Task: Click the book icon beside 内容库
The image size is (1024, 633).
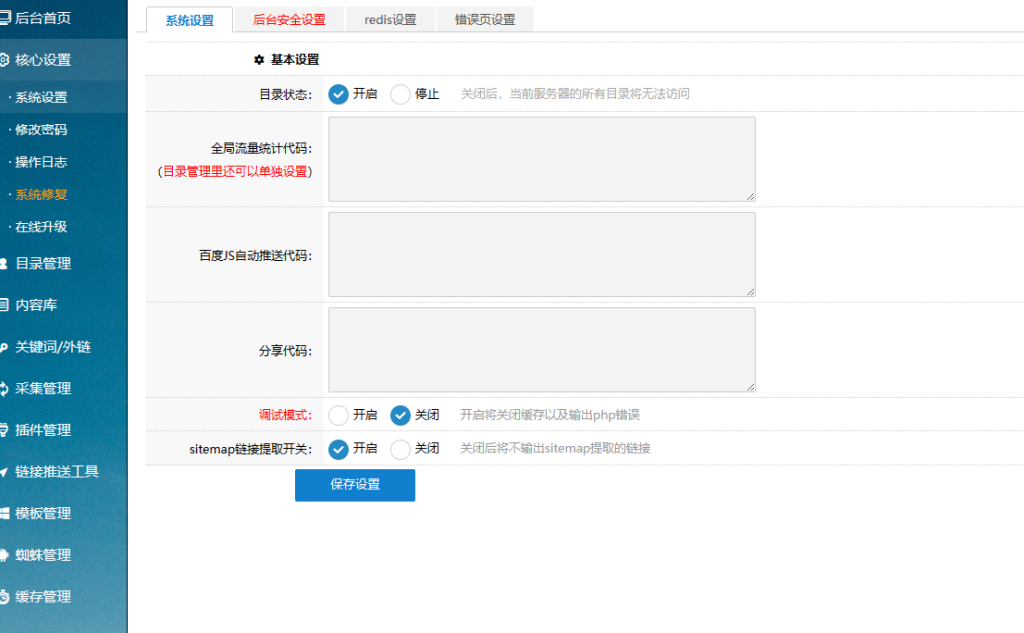Action: (x=4, y=305)
